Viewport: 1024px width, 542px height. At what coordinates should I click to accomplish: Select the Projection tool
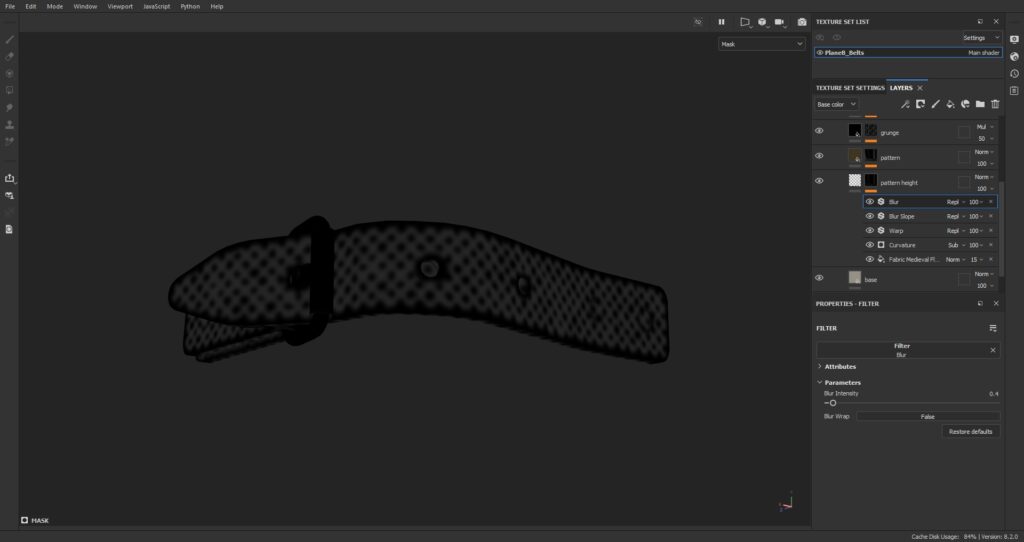tap(9, 73)
